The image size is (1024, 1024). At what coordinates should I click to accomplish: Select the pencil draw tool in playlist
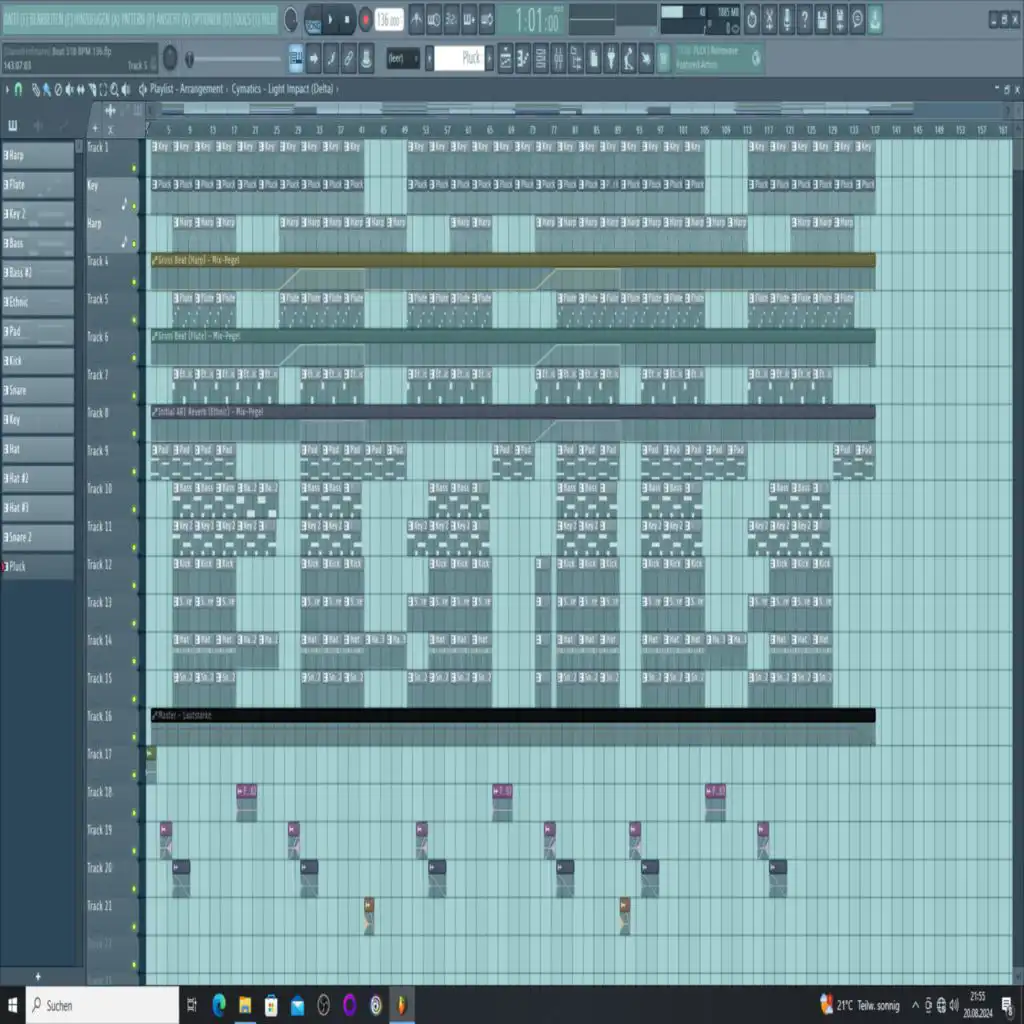(35, 89)
